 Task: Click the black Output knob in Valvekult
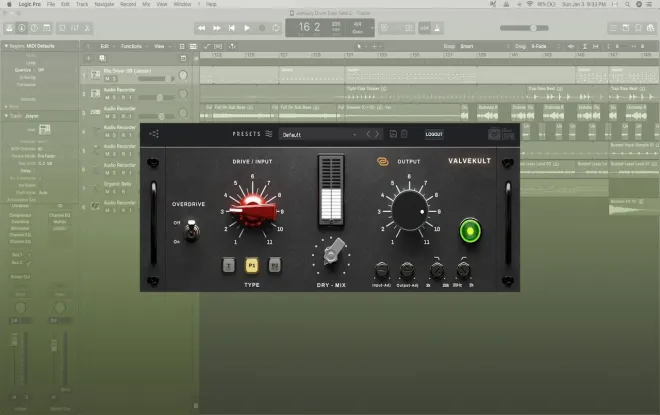(410, 210)
